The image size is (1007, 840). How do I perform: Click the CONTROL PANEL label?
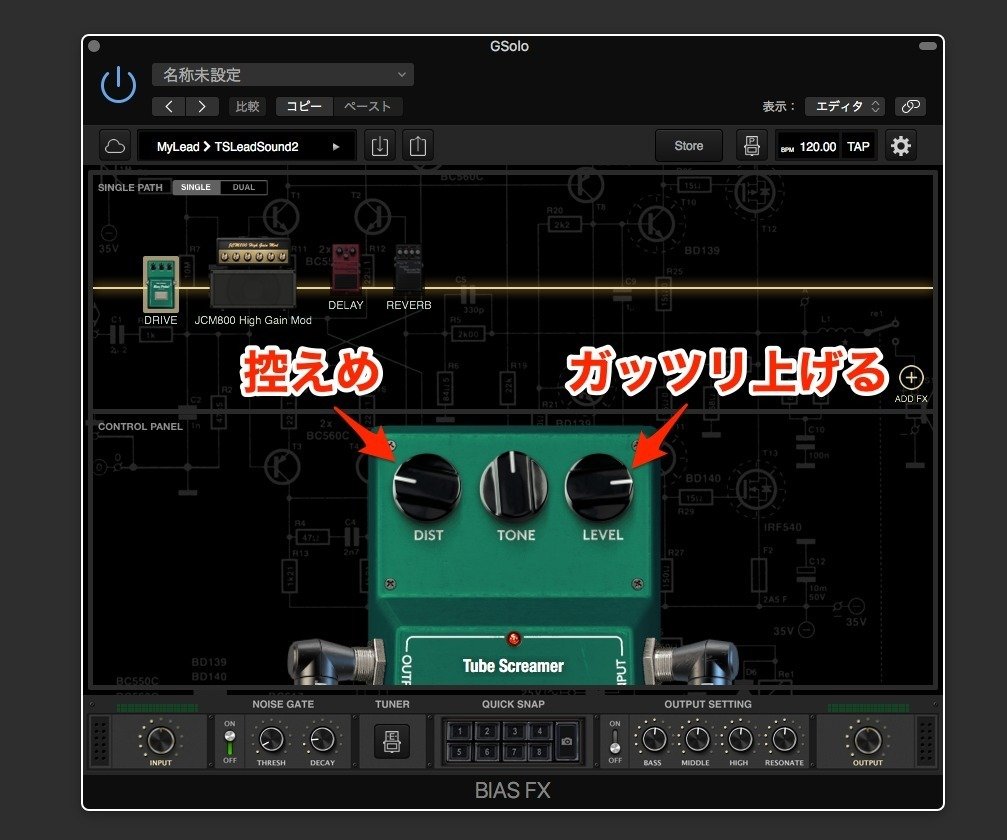(x=140, y=426)
